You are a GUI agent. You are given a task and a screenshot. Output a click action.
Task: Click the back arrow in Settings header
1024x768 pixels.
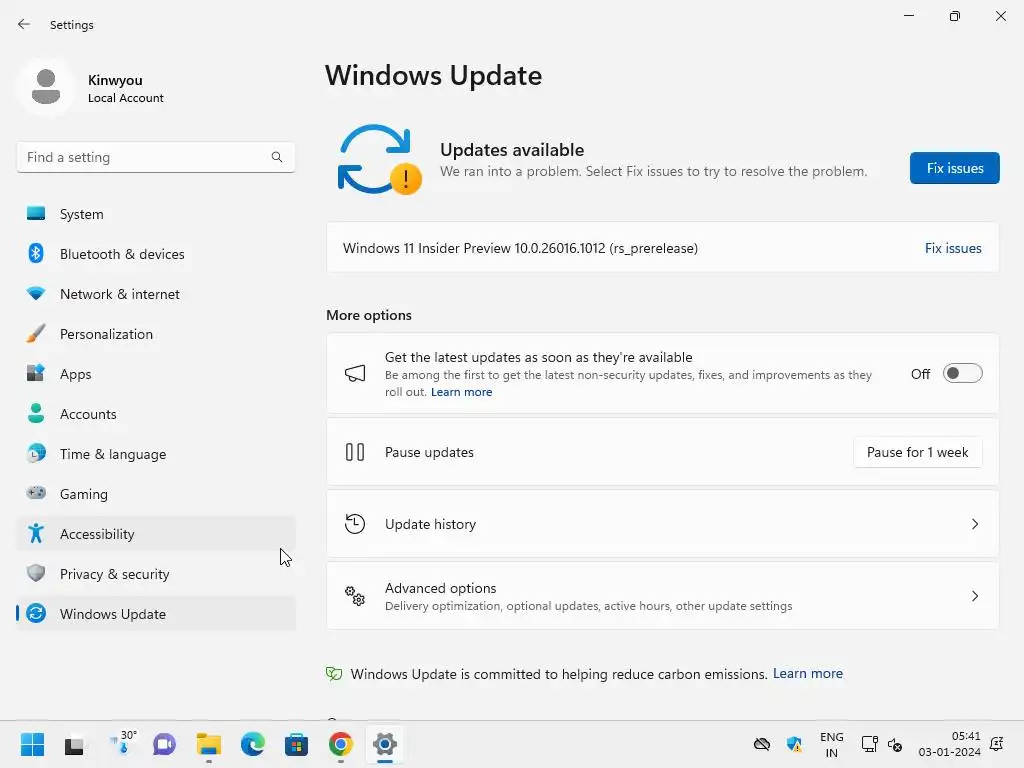[x=24, y=24]
